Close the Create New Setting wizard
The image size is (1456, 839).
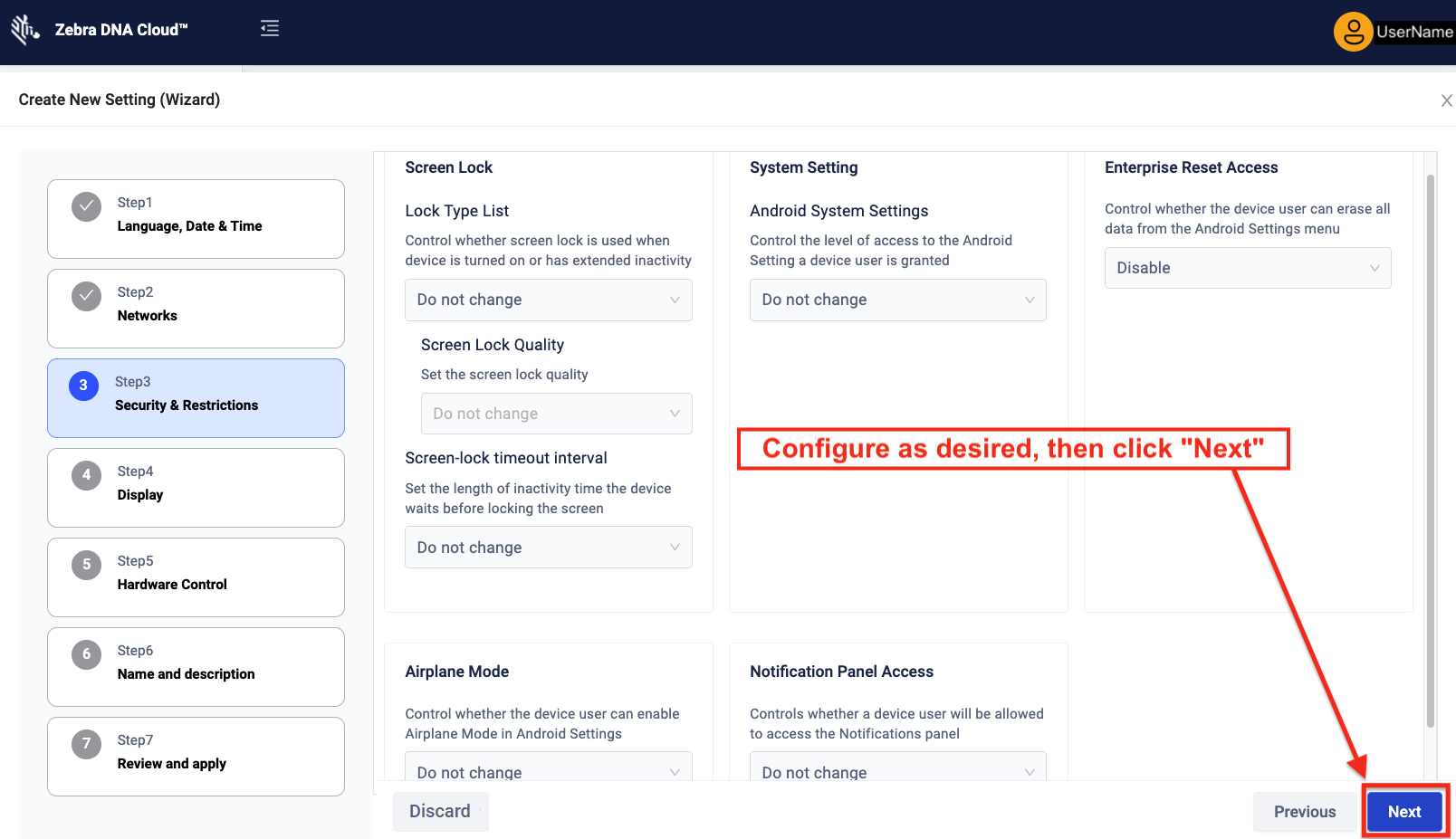(1446, 100)
